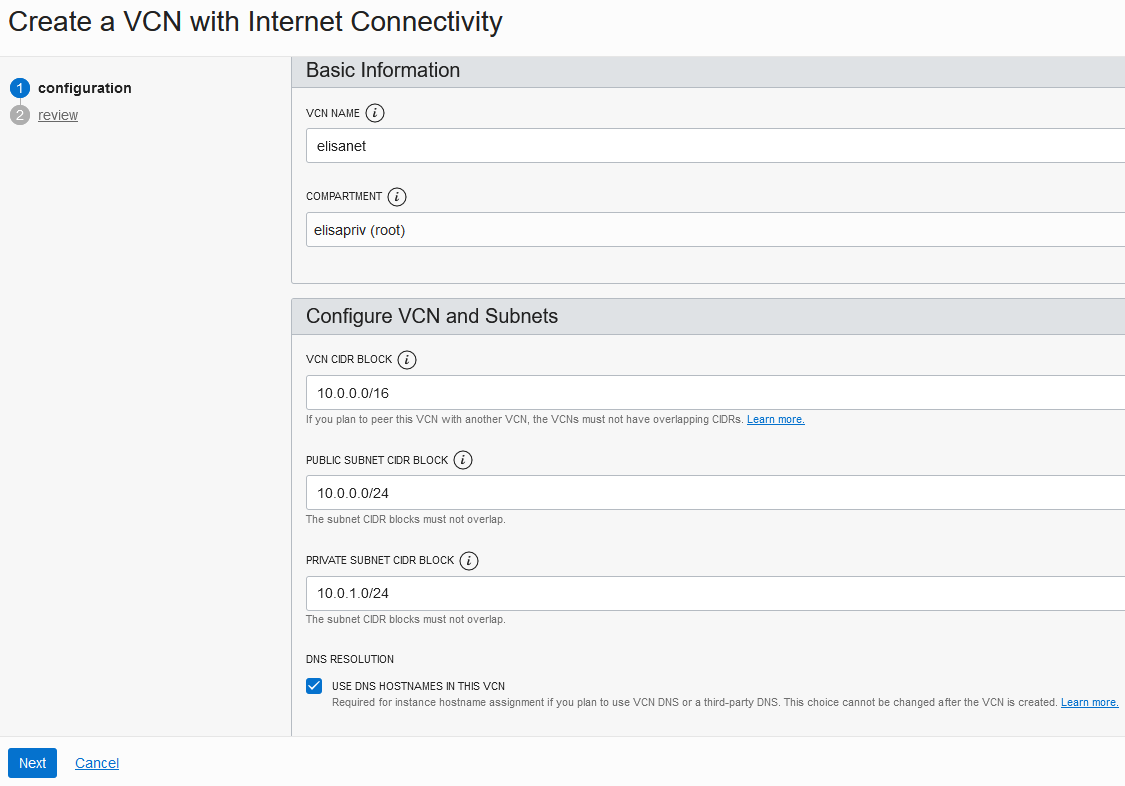The width and height of the screenshot is (1125, 786).
Task: Focus the Public Subnet field 10.0.0.0/24
Action: 715,493
